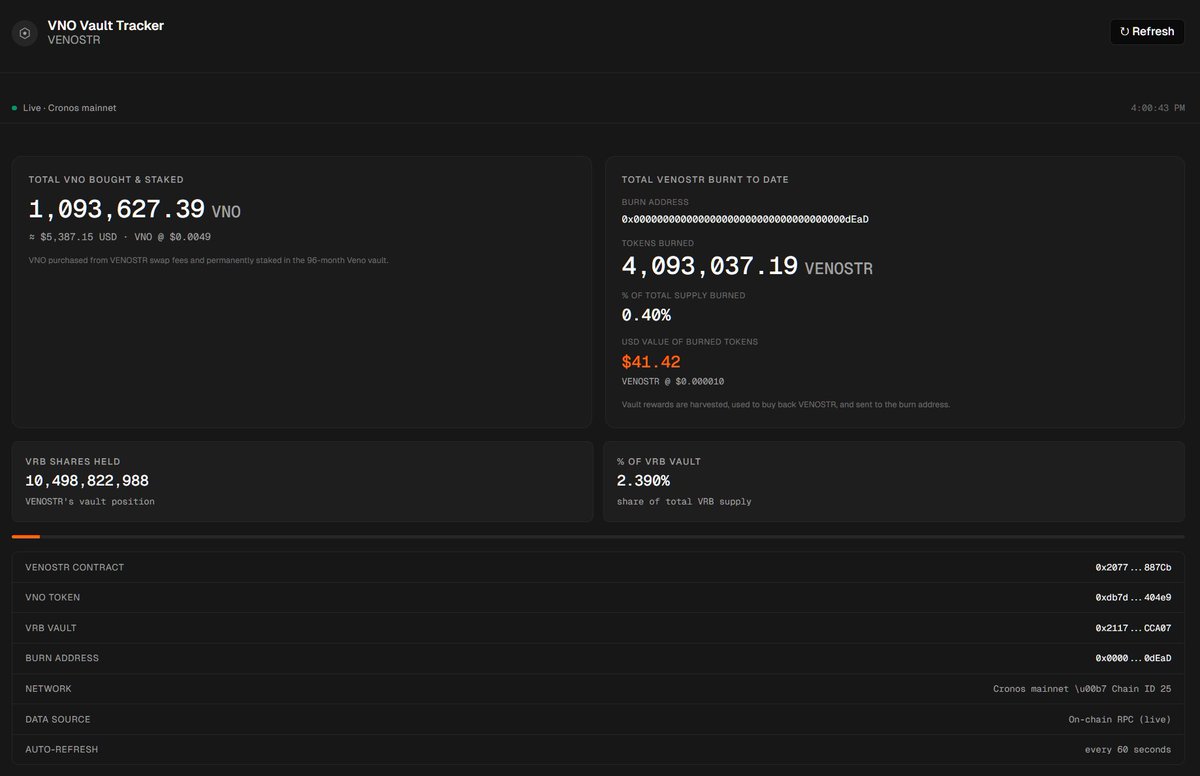Screen dimensions: 1200x776
Task: Click the orange $41.42 burned value
Action: (x=651, y=362)
